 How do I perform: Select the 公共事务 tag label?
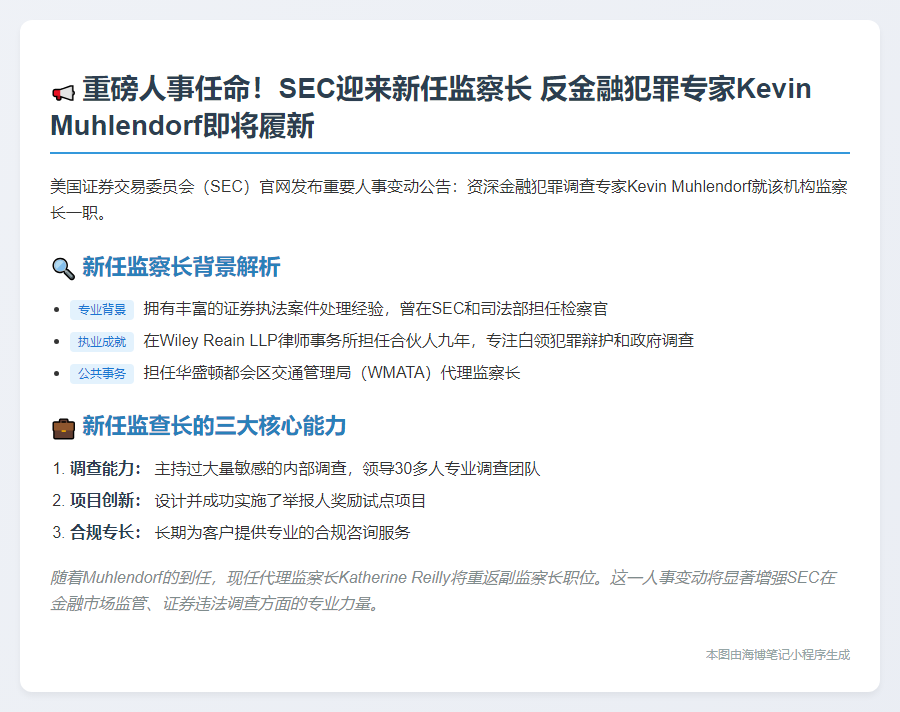[102, 374]
